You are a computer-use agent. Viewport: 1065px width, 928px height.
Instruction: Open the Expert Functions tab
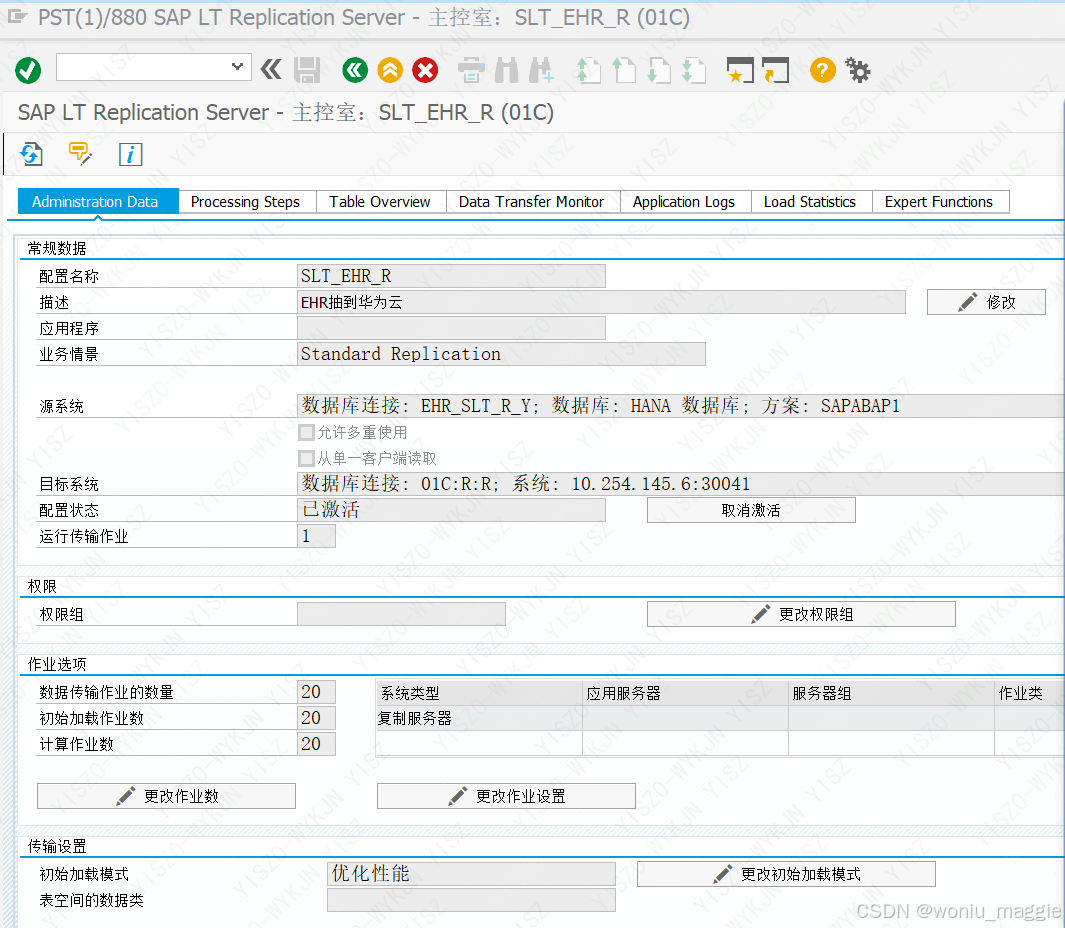point(940,201)
